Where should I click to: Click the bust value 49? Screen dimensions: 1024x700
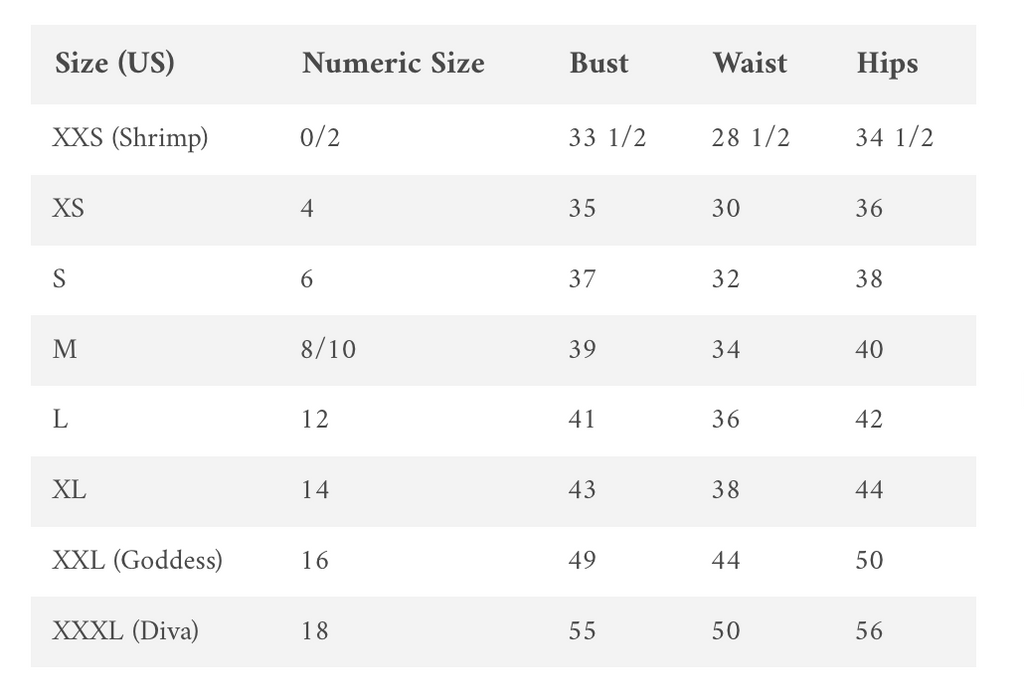582,561
